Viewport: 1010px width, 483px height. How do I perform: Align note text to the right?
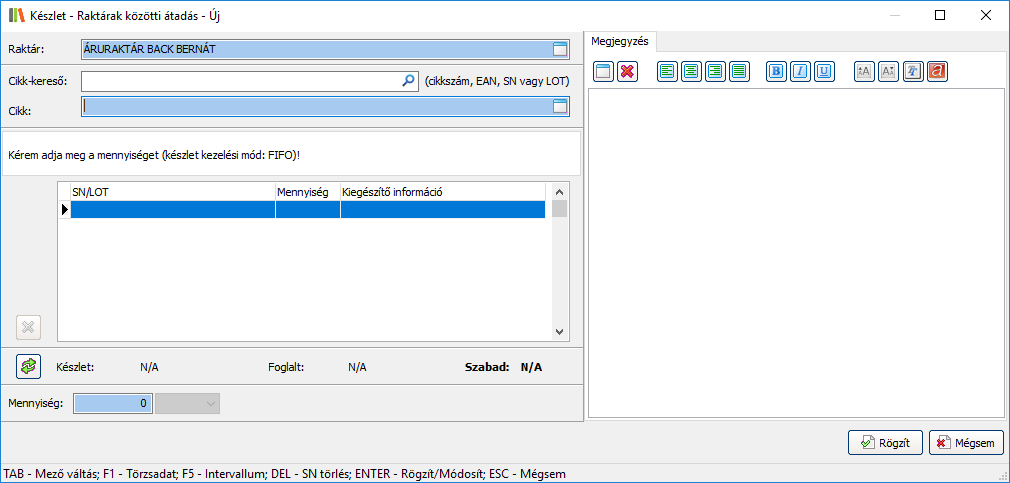[x=715, y=71]
